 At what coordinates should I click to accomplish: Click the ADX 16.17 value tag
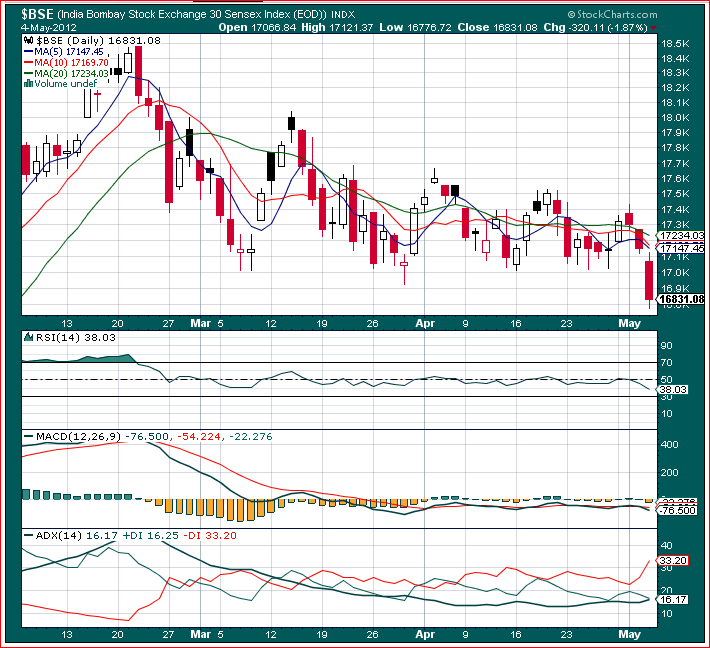673,600
